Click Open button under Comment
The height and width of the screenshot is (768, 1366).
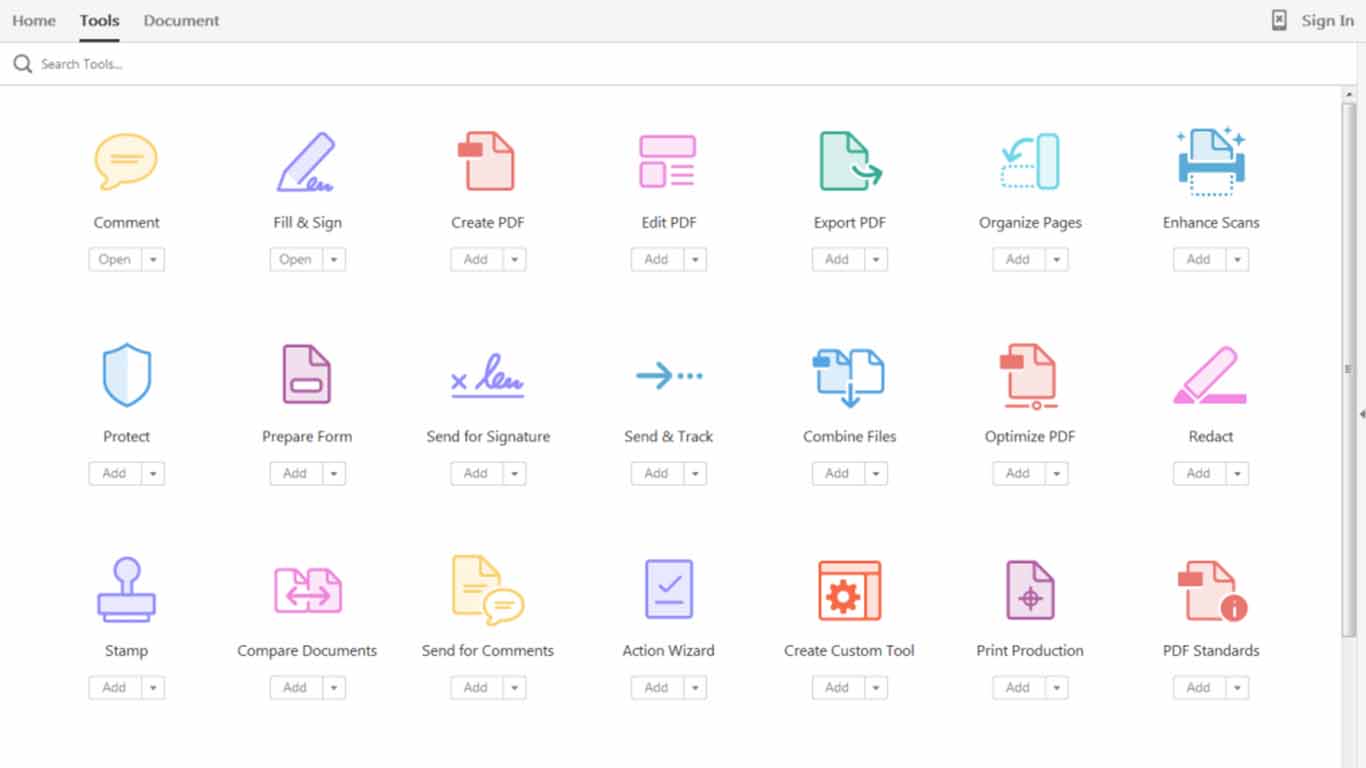[115, 260]
